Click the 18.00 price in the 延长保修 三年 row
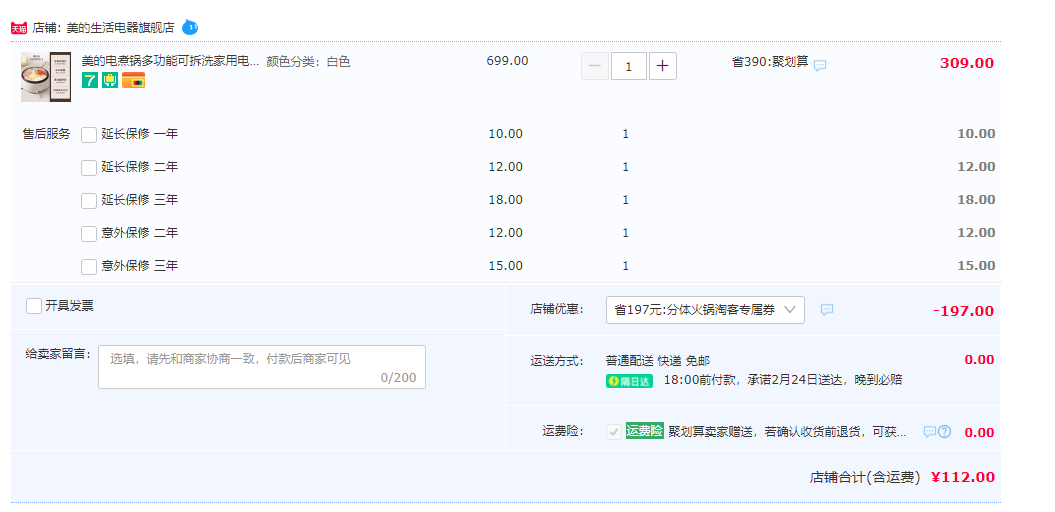Image resolution: width=1055 pixels, height=512 pixels. point(505,200)
